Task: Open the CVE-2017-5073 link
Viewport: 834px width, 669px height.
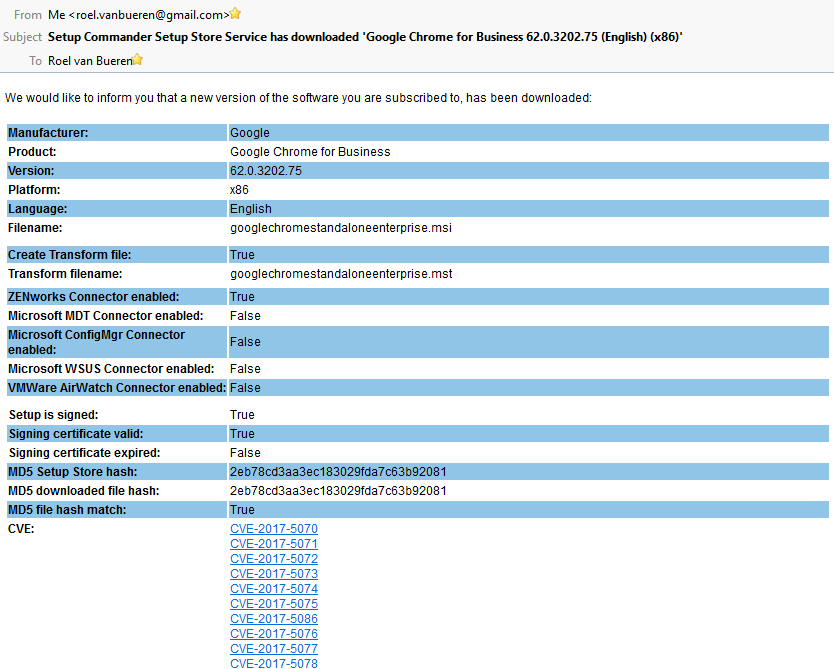Action: (x=274, y=573)
